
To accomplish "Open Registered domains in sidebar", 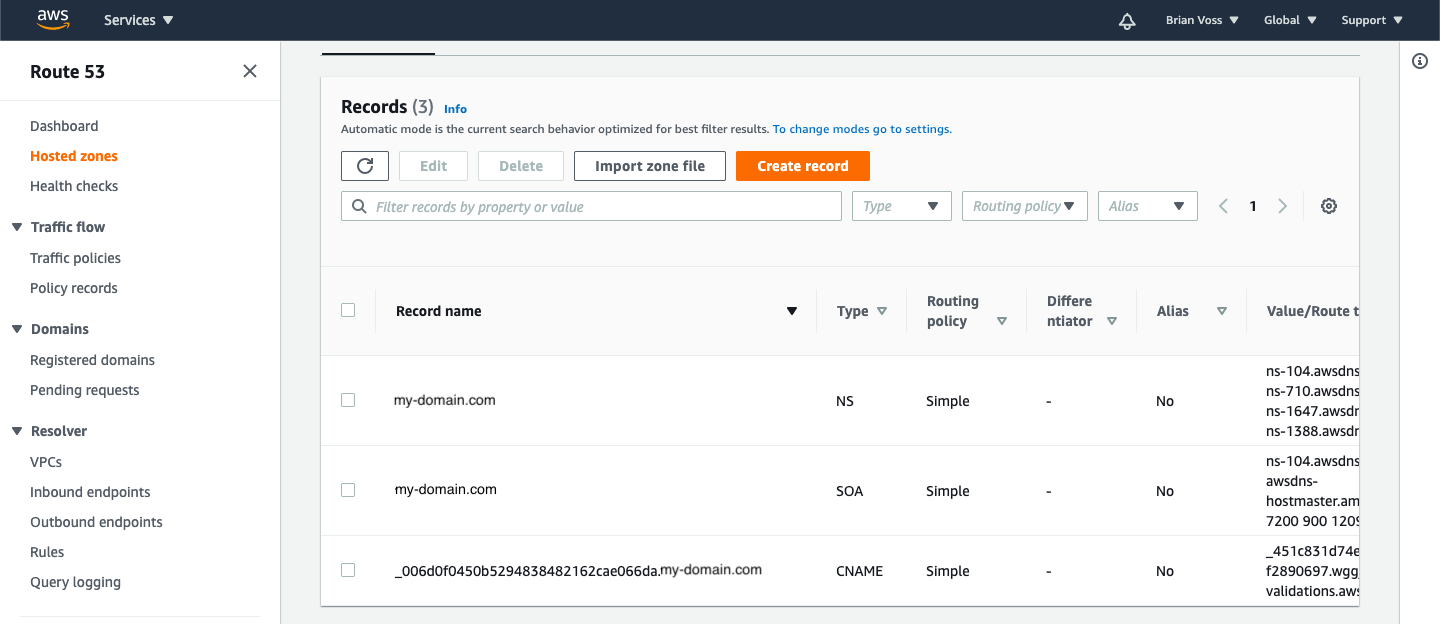I will pos(92,360).
